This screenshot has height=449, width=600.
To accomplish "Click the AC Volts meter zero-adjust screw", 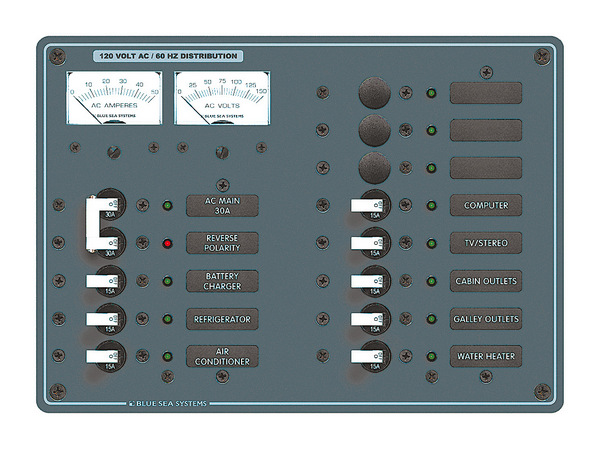I will 222,152.
